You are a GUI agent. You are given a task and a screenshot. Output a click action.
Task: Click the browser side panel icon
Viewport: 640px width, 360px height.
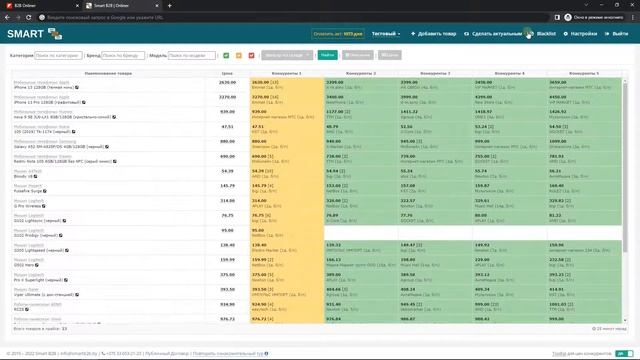[x=557, y=18]
